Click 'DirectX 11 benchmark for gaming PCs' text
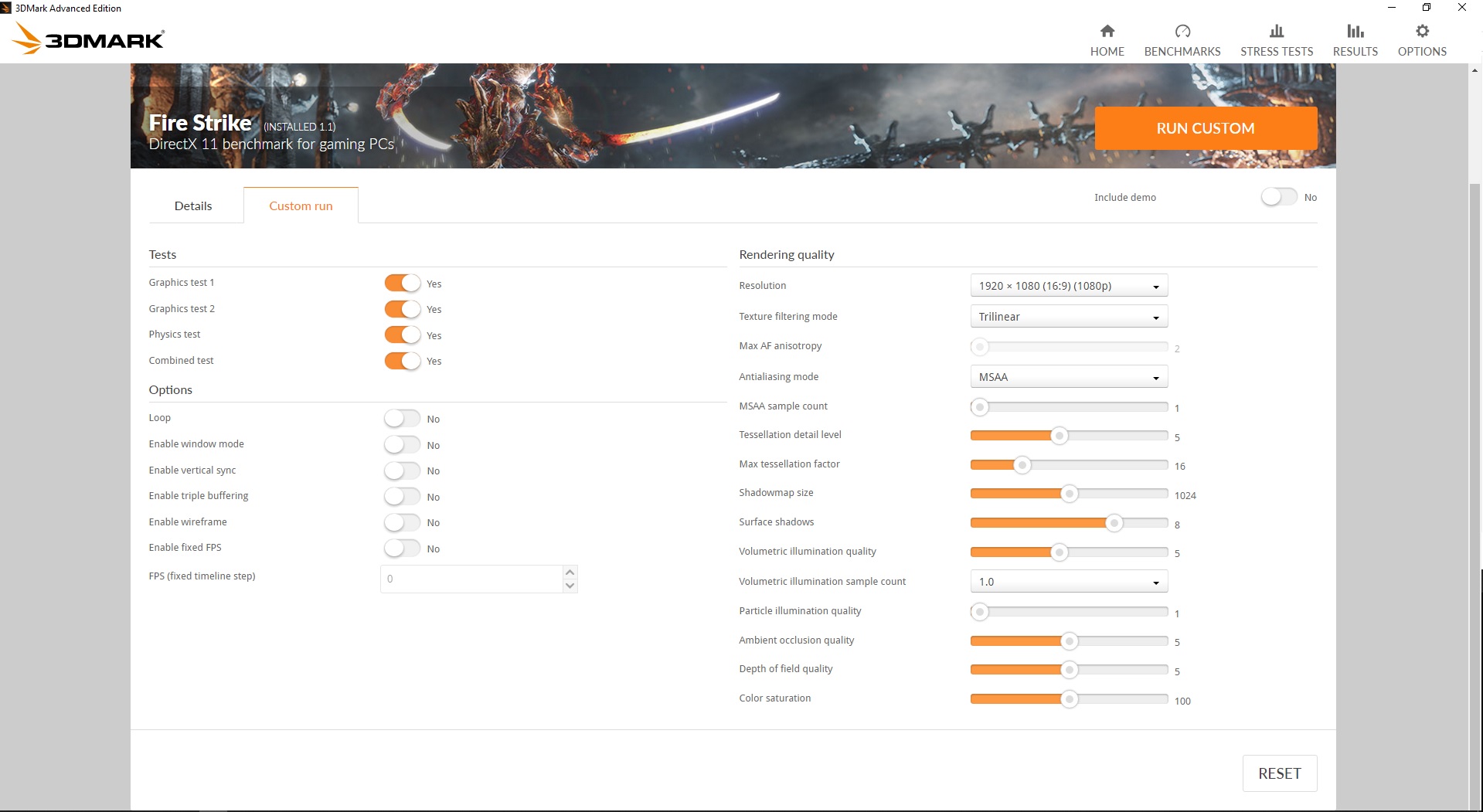This screenshot has width=1483, height=812. point(271,144)
